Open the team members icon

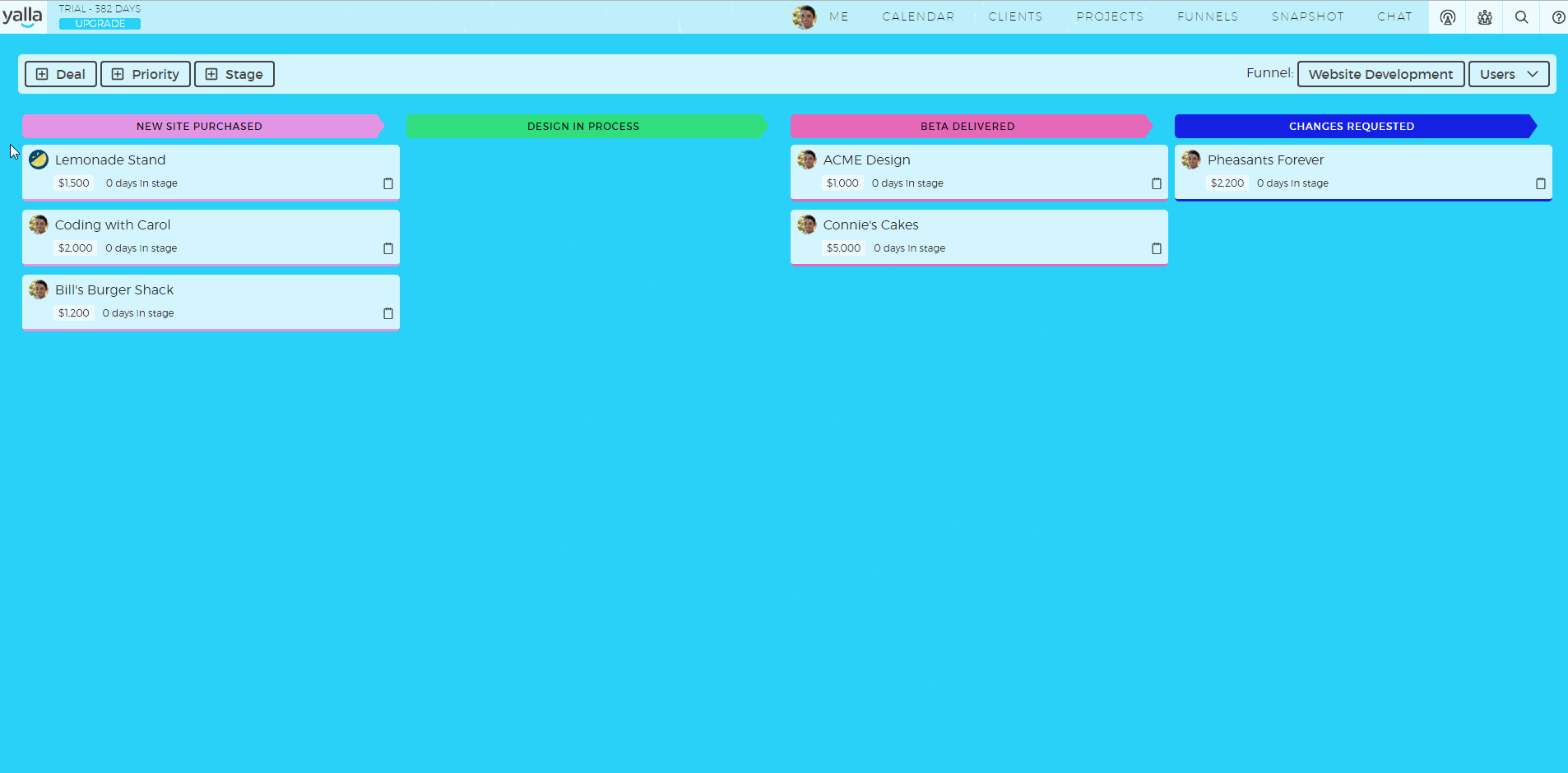pyautogui.click(x=1484, y=17)
